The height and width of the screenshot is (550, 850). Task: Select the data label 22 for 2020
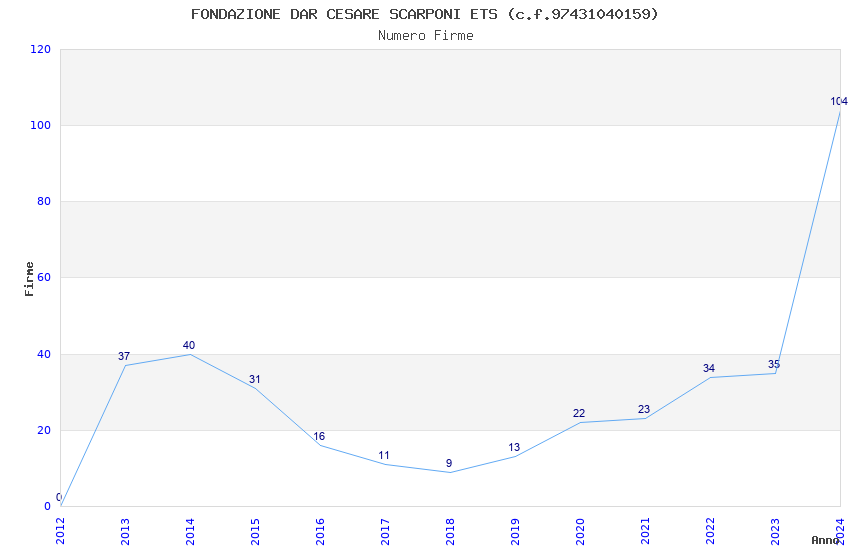point(579,413)
